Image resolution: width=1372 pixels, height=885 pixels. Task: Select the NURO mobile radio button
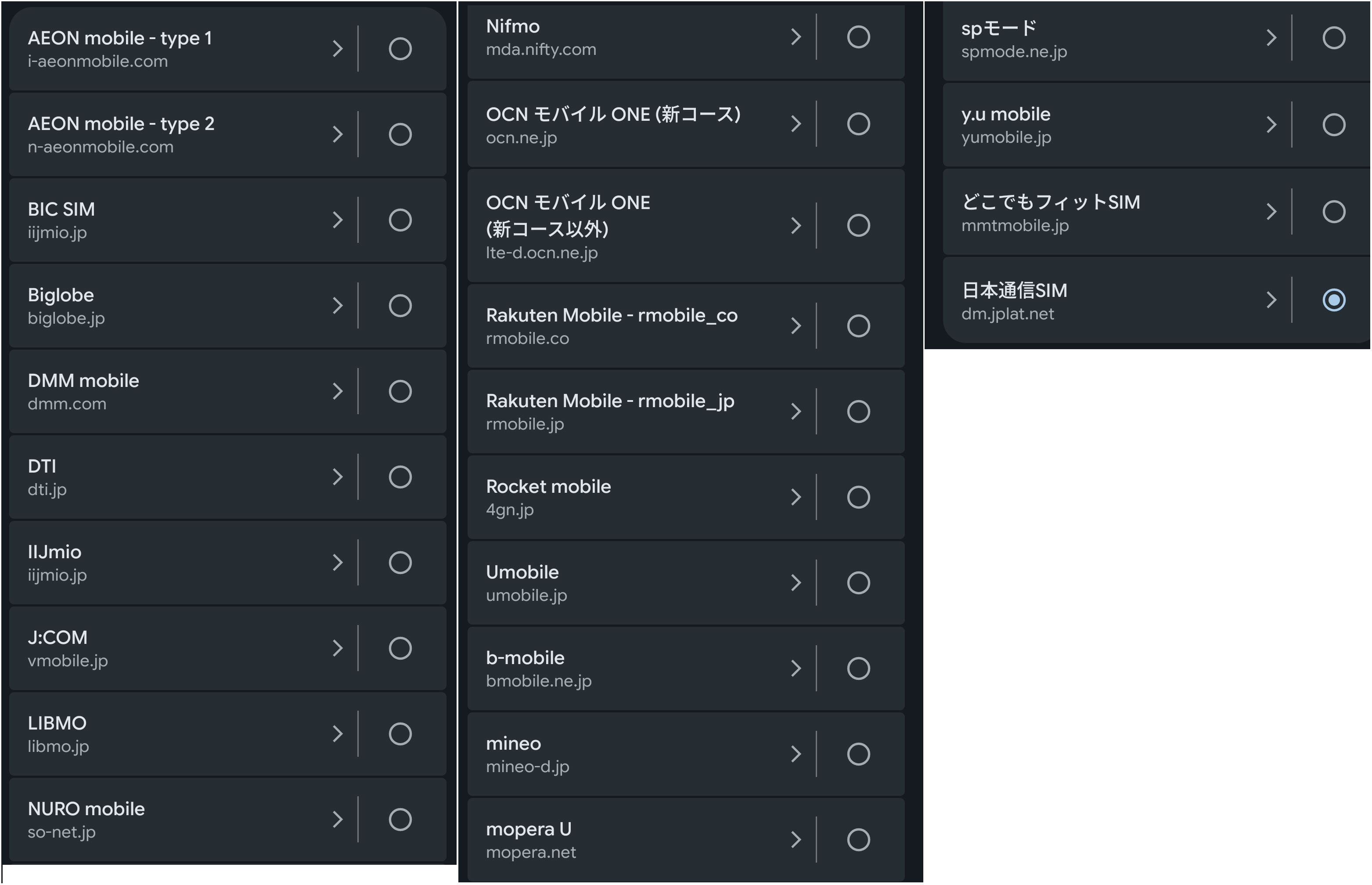[x=400, y=820]
